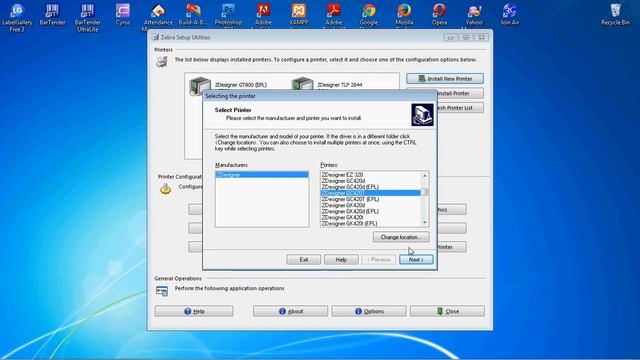640x360 pixels.
Task: Click Change location... button
Action: point(401,237)
